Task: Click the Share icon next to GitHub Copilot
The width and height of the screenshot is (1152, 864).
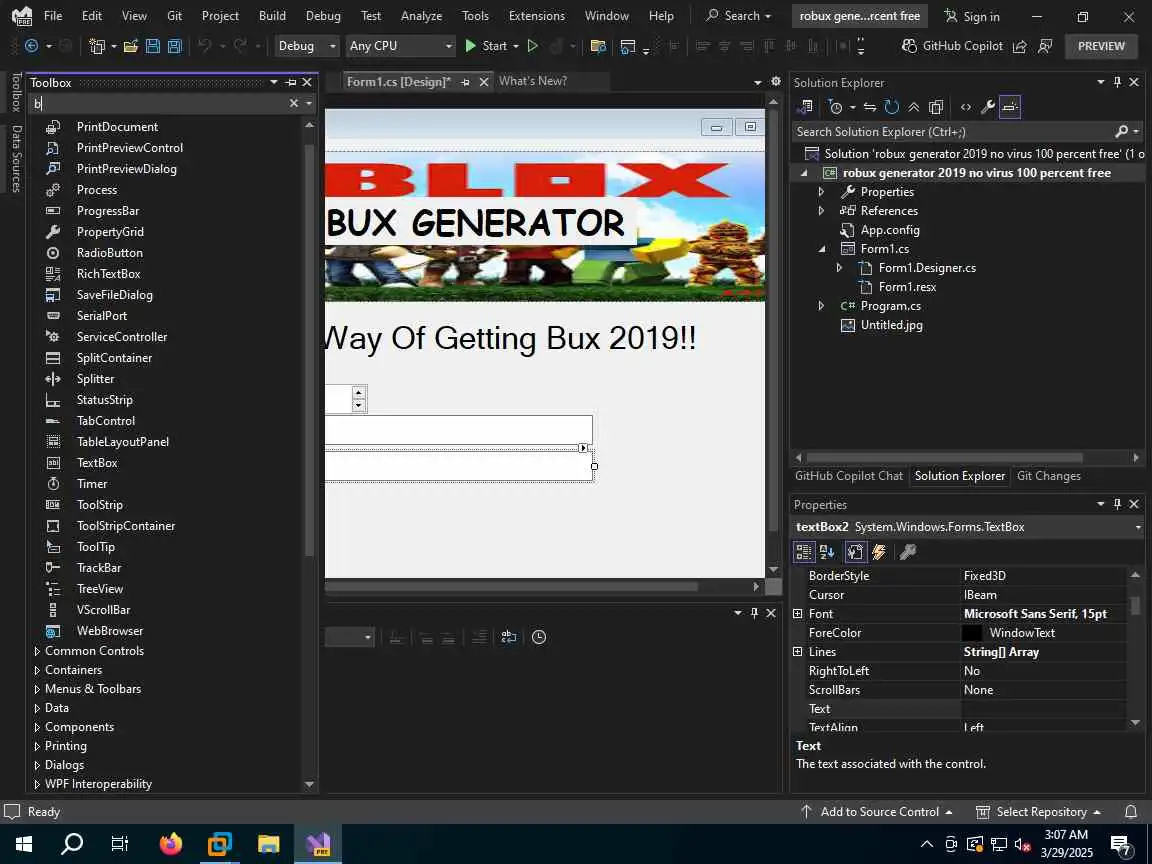Action: click(x=1020, y=46)
